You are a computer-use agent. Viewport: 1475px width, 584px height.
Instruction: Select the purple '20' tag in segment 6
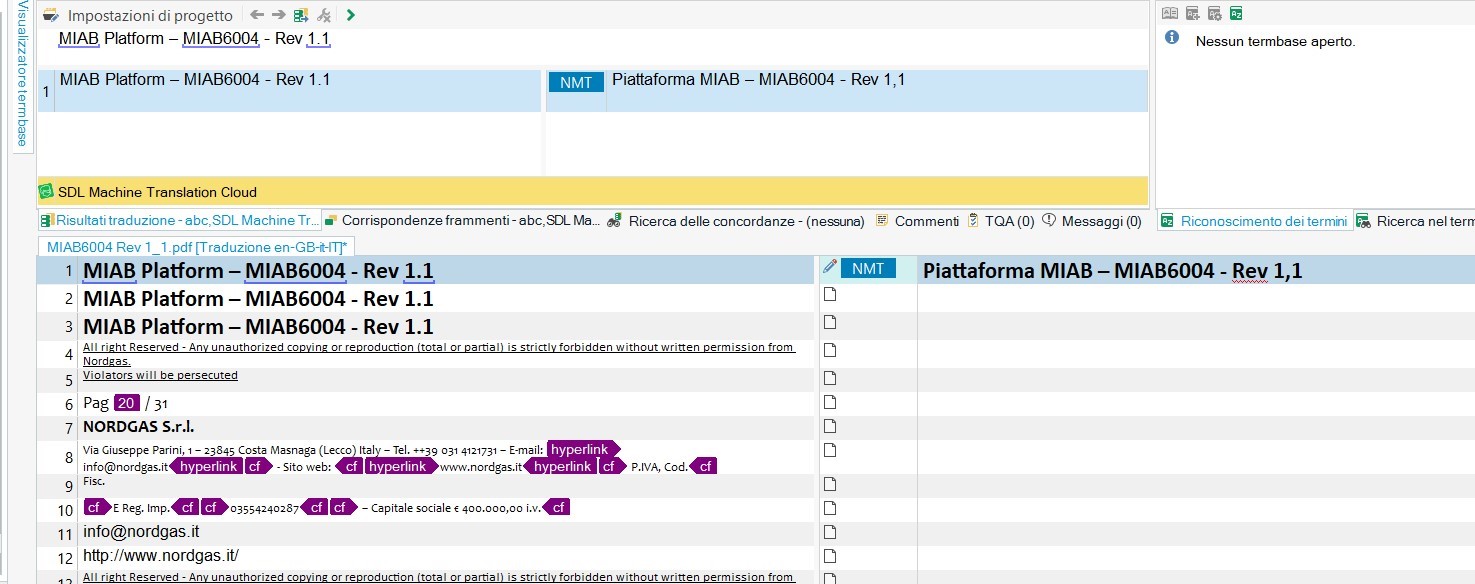126,403
